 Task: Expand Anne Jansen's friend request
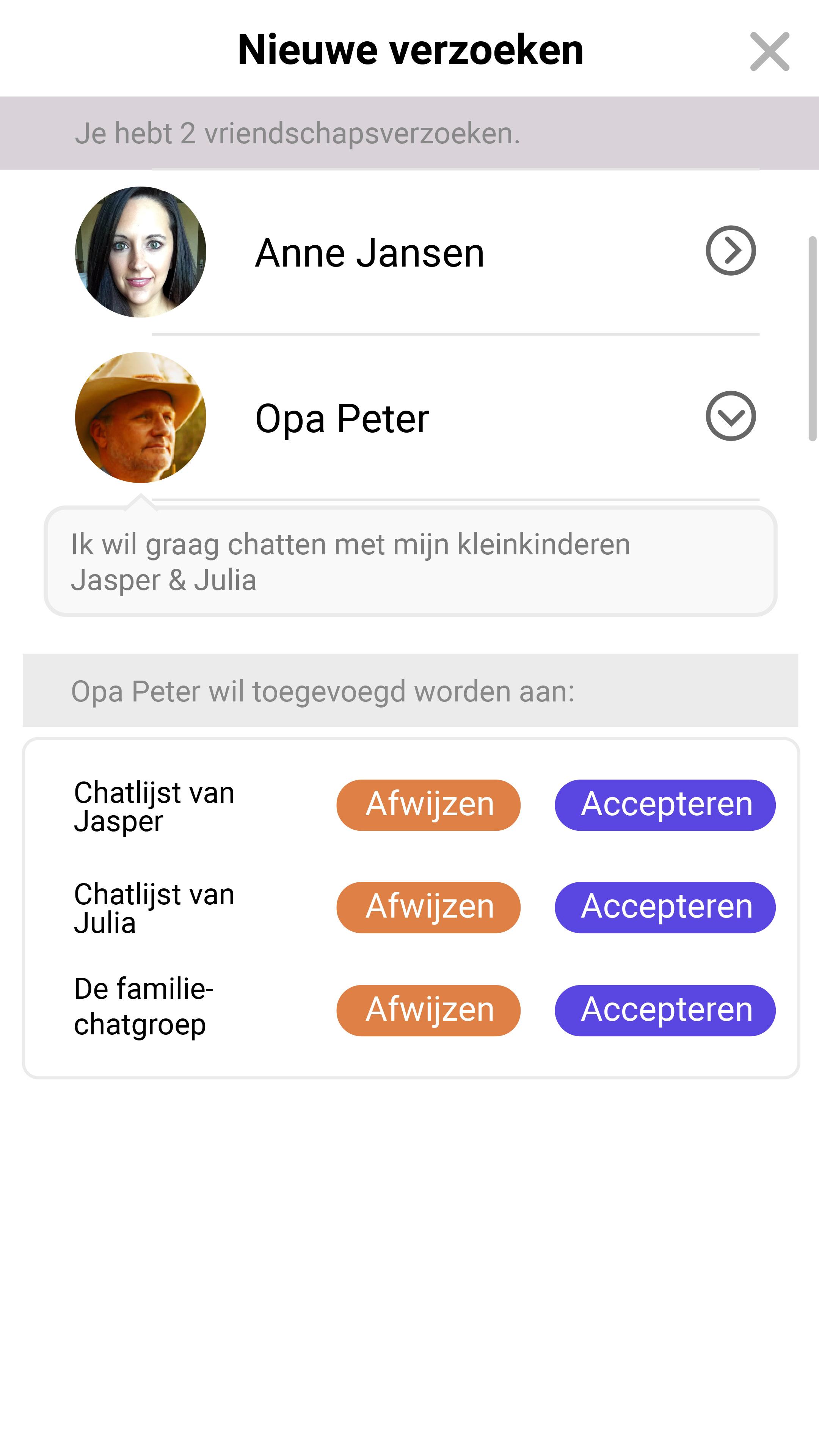730,250
